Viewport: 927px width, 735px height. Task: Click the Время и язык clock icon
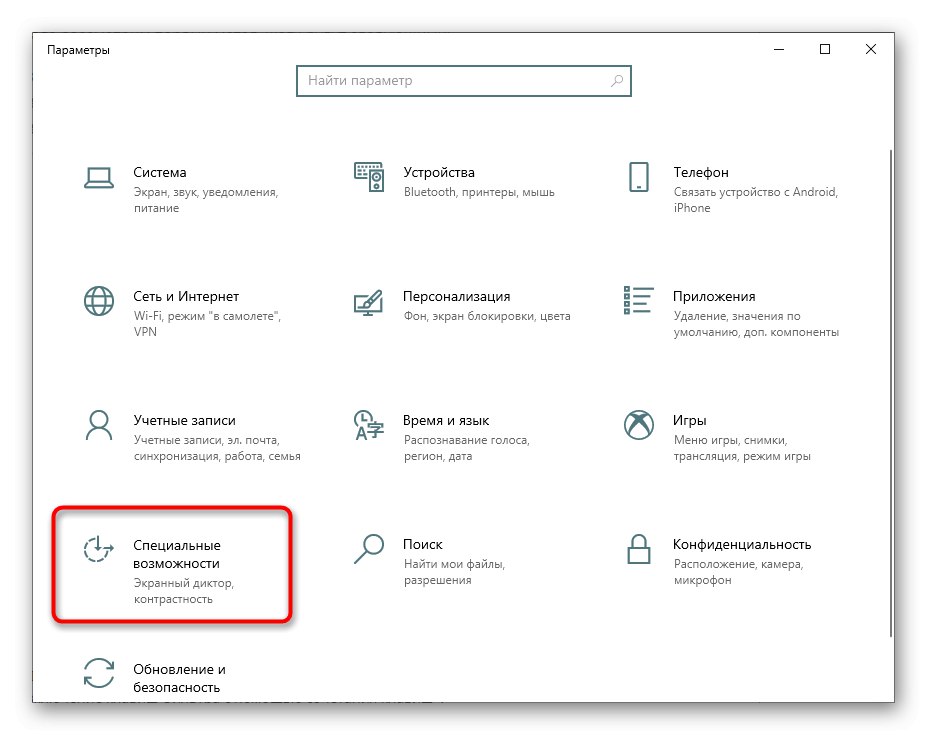point(368,425)
